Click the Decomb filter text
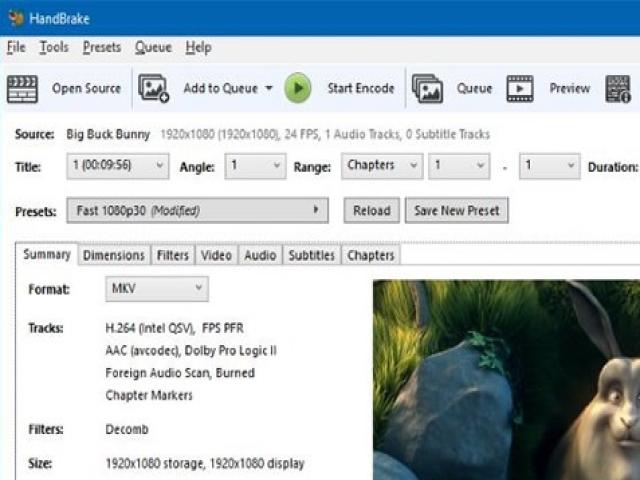 point(127,429)
